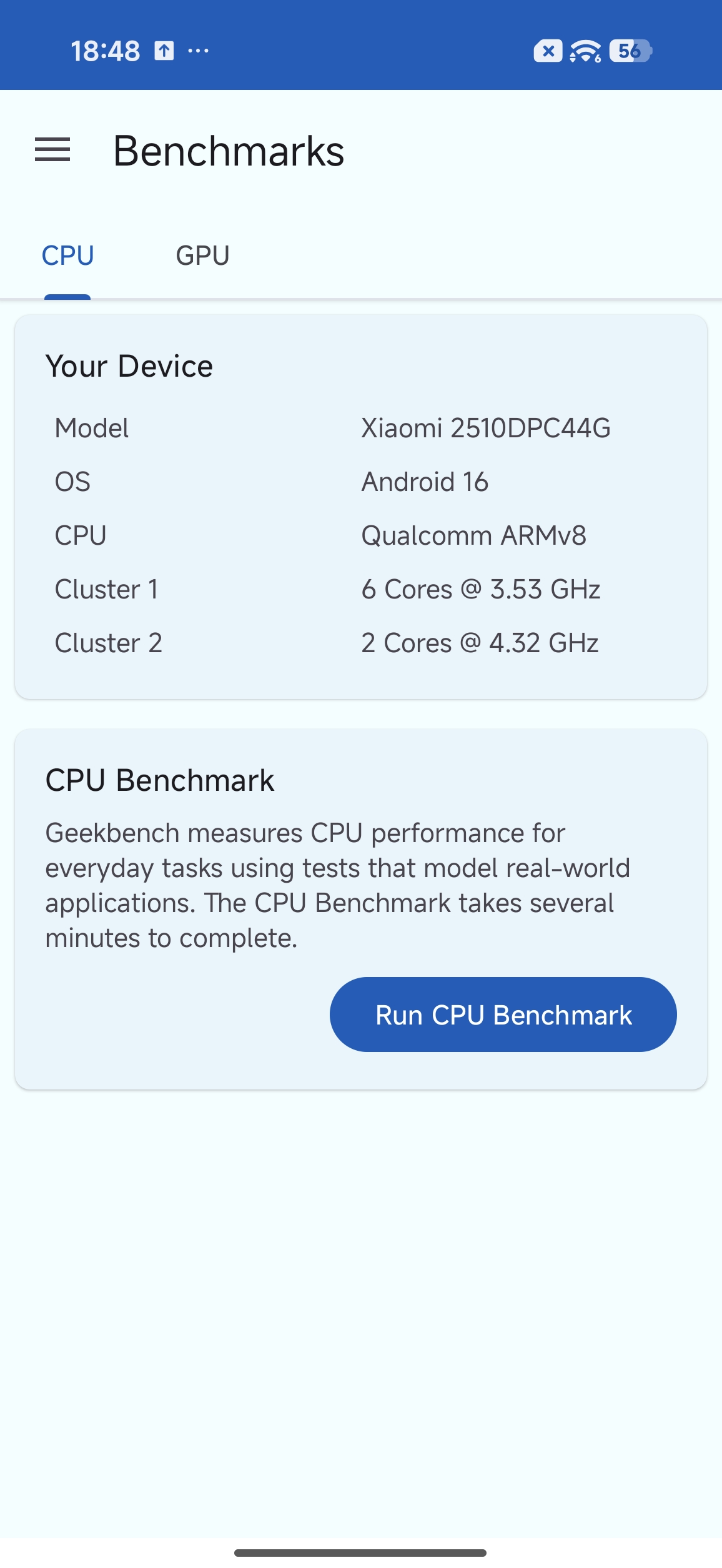Tap the Geekbench description paragraph
This screenshot has width=722, height=1568.
[x=337, y=885]
